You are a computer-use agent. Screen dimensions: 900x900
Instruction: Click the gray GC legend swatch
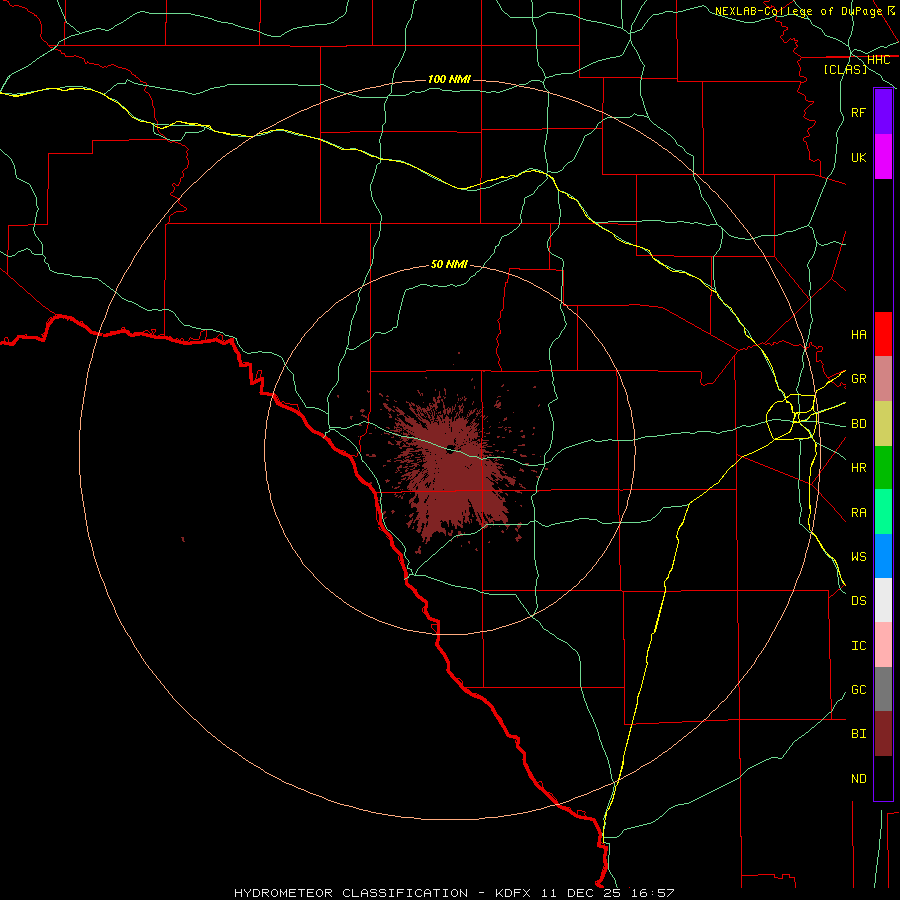pyautogui.click(x=883, y=689)
